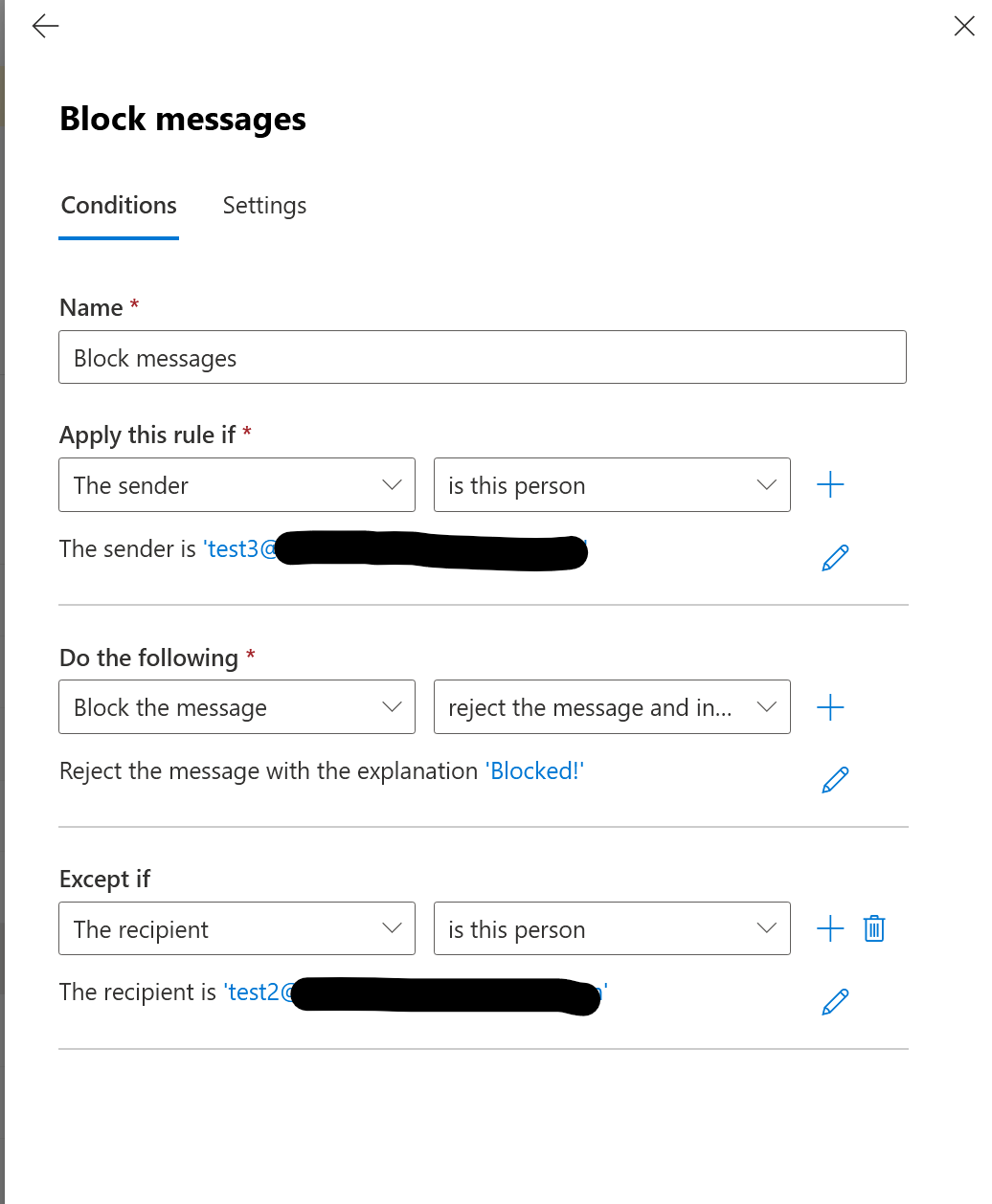992x1204 pixels.
Task: Click the test3 sender address link
Action: coord(239,548)
